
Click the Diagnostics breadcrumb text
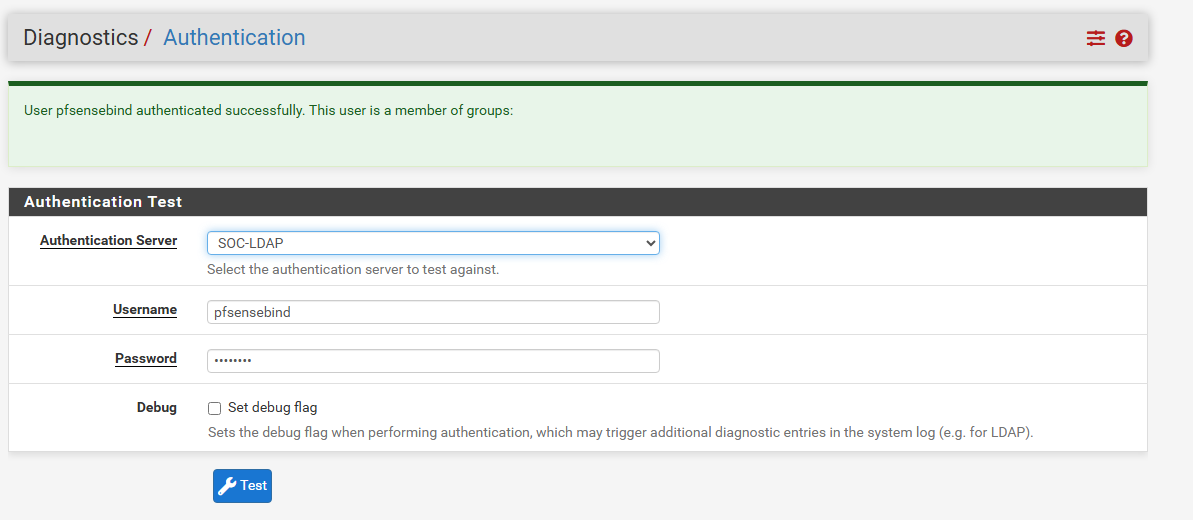pos(81,37)
